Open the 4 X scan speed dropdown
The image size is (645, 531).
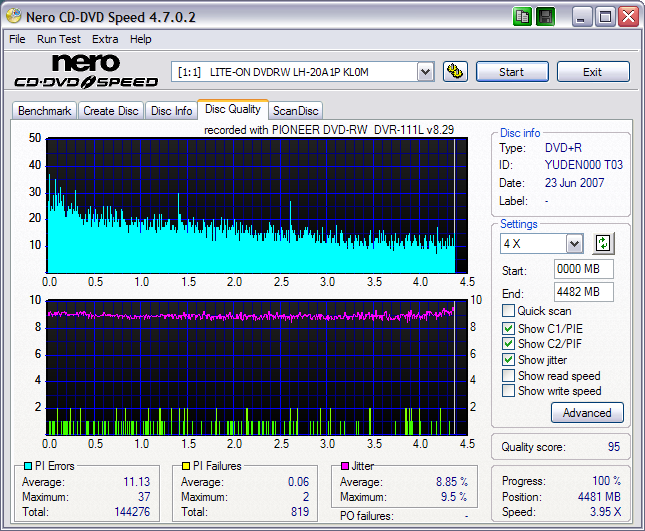coord(574,244)
